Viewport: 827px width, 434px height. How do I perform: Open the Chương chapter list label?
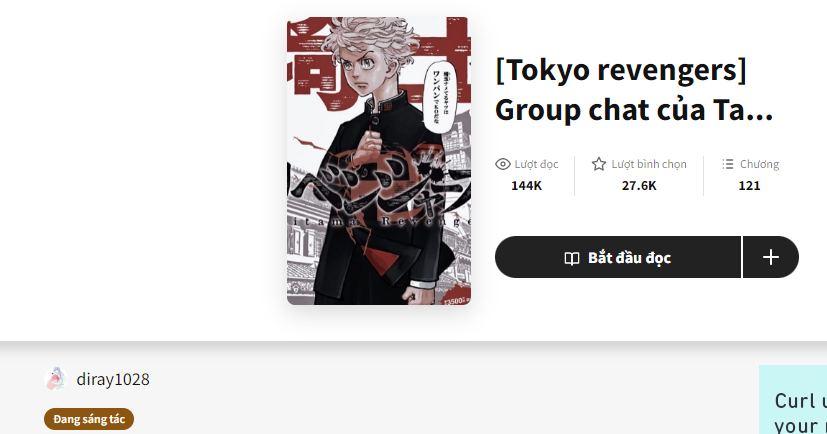tap(759, 165)
